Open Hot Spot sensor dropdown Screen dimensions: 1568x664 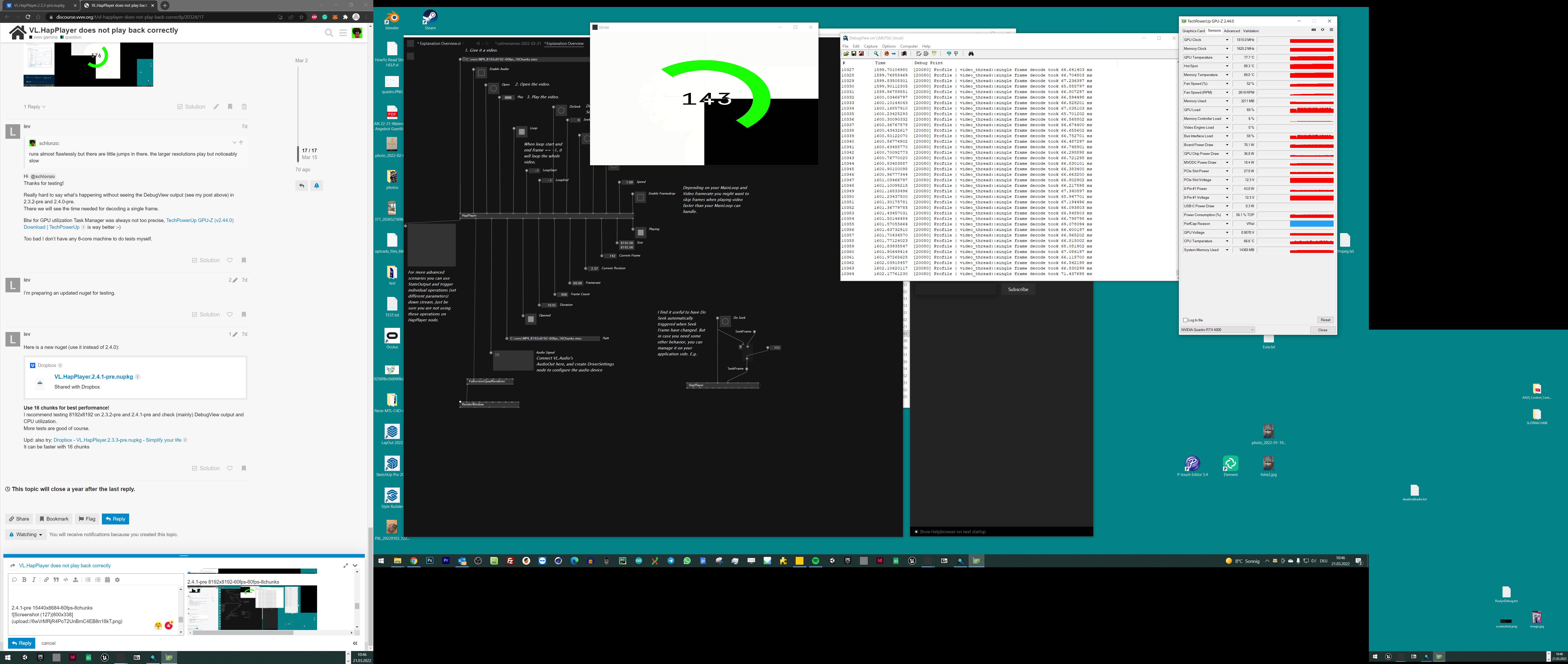(x=1227, y=66)
